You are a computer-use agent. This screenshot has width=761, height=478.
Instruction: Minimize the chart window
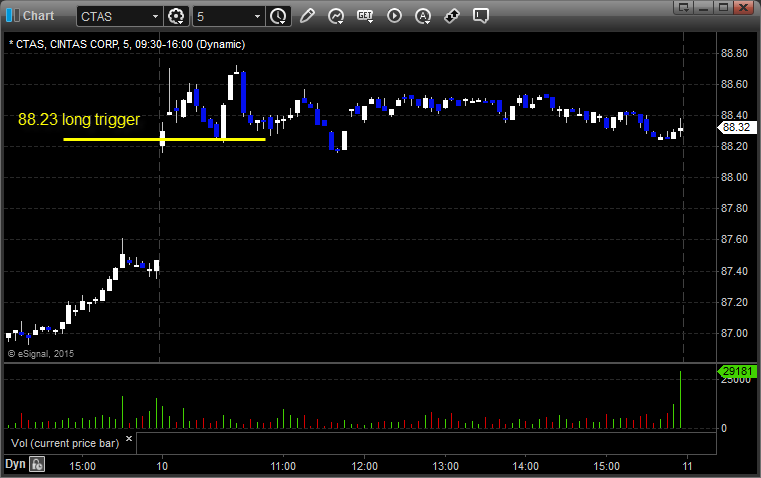[704, 7]
